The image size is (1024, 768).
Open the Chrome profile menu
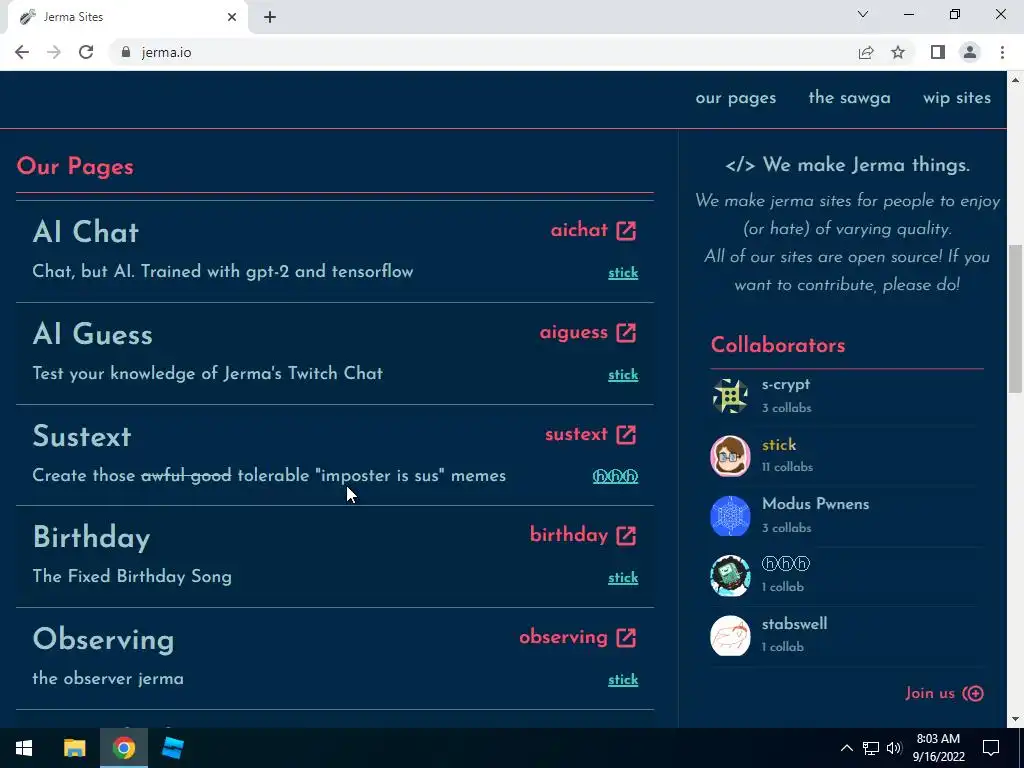pos(970,52)
